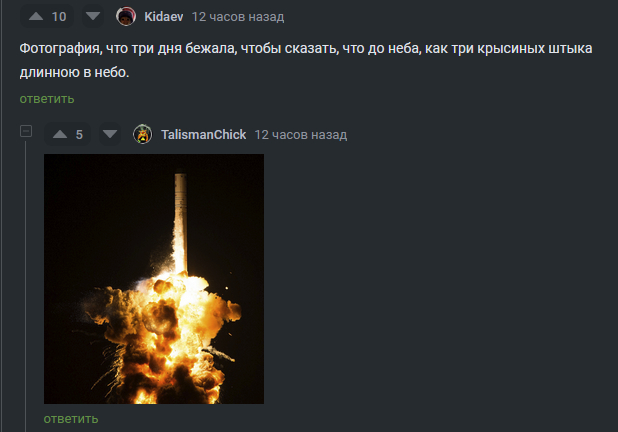
Task: Downvote TalismanChick's reply
Action: click(110, 134)
